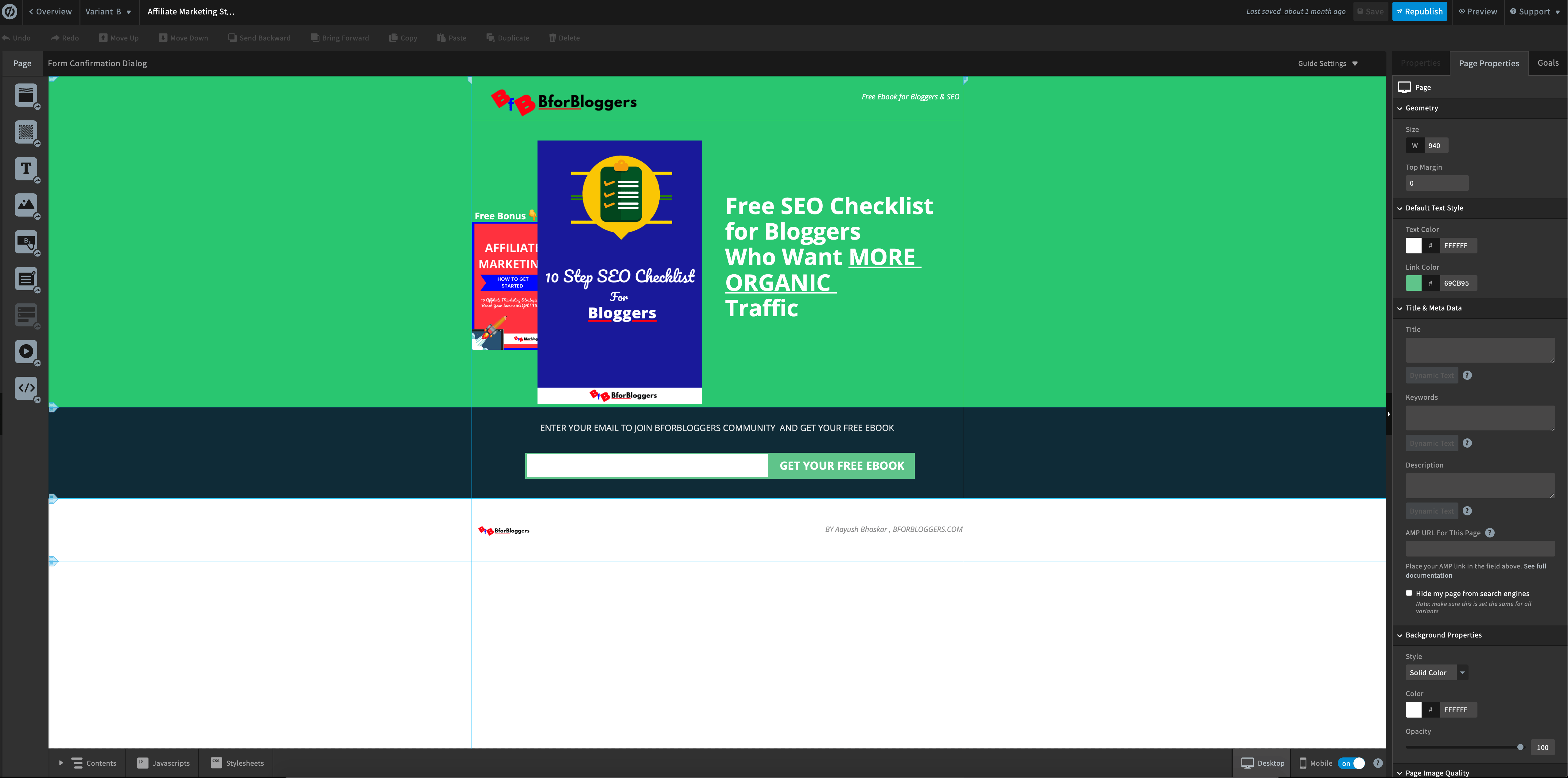Click the page Width input field
Screen dimensions: 1568x778
(x=1437, y=146)
